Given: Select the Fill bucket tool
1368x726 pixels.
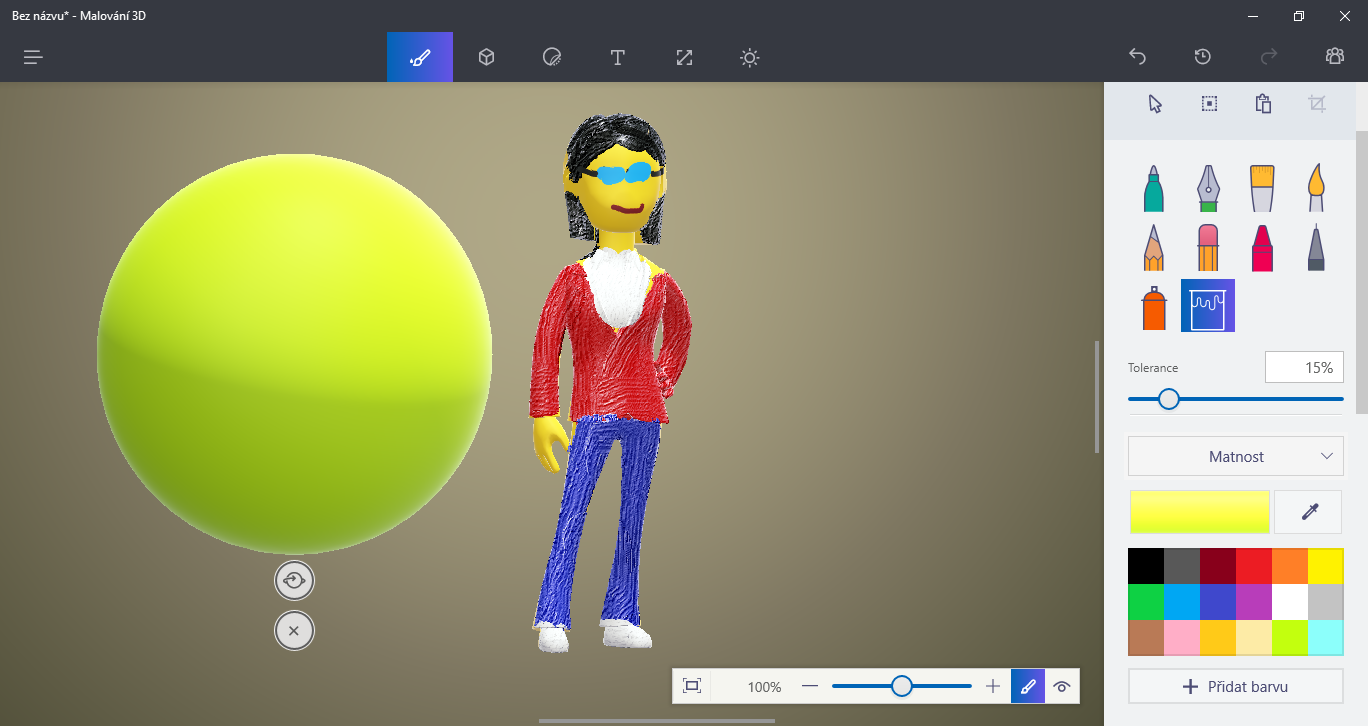Looking at the screenshot, I should [1208, 306].
